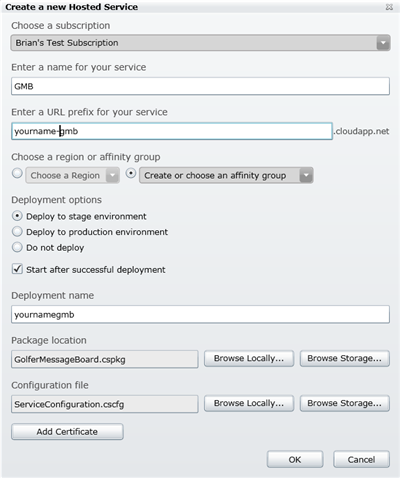This screenshot has width=400, height=478.
Task: Select the Choose a Region radio button
Action: [x=17, y=173]
